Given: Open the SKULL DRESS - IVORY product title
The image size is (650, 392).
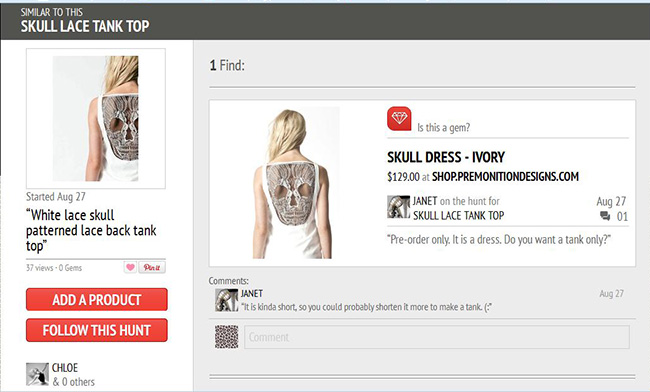Looking at the screenshot, I should pyautogui.click(x=446, y=157).
